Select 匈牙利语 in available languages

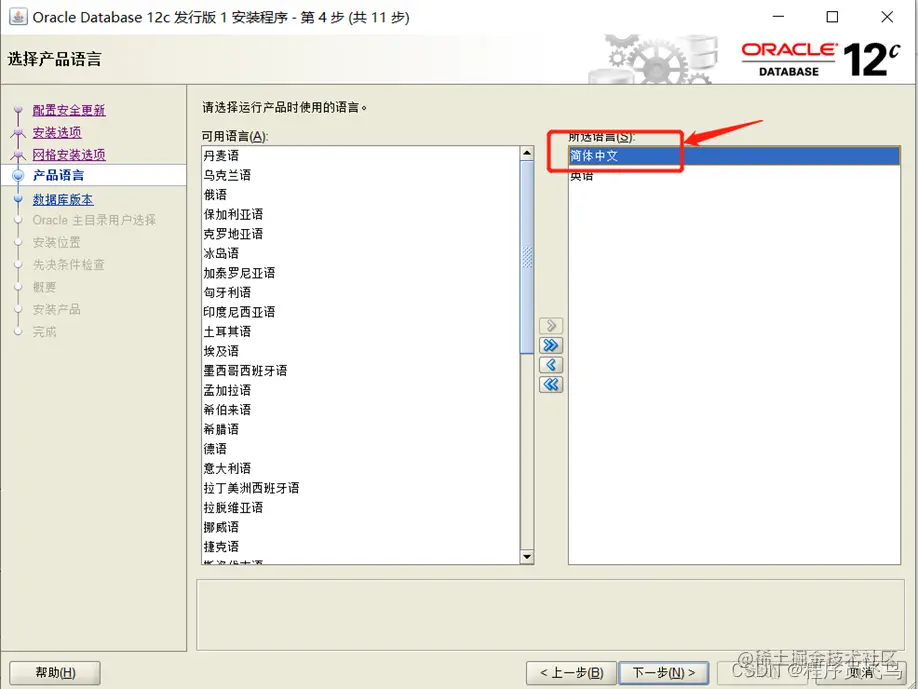(361, 292)
